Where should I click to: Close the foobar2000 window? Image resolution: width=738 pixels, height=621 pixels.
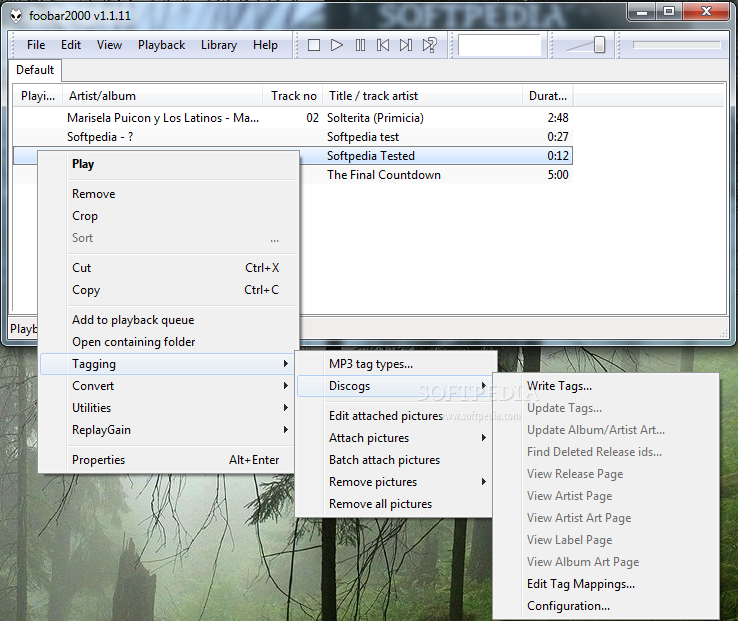click(706, 12)
